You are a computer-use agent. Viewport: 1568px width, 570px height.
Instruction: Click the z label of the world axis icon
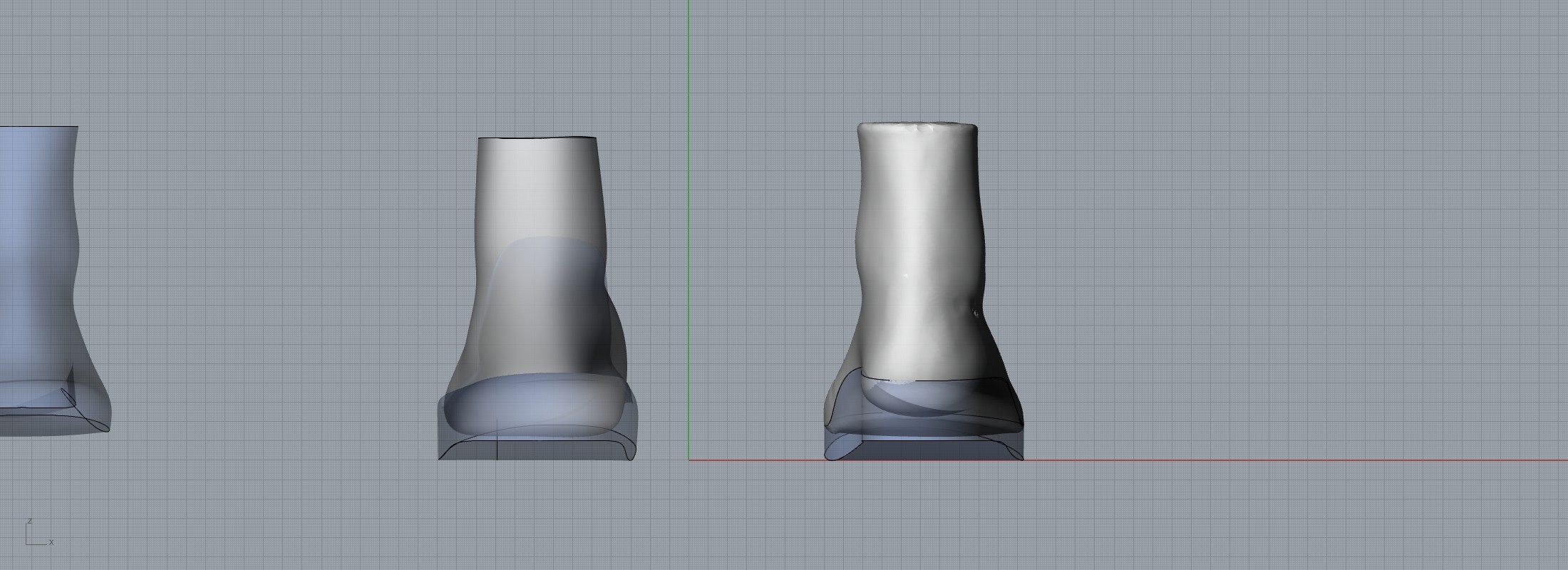(x=29, y=522)
